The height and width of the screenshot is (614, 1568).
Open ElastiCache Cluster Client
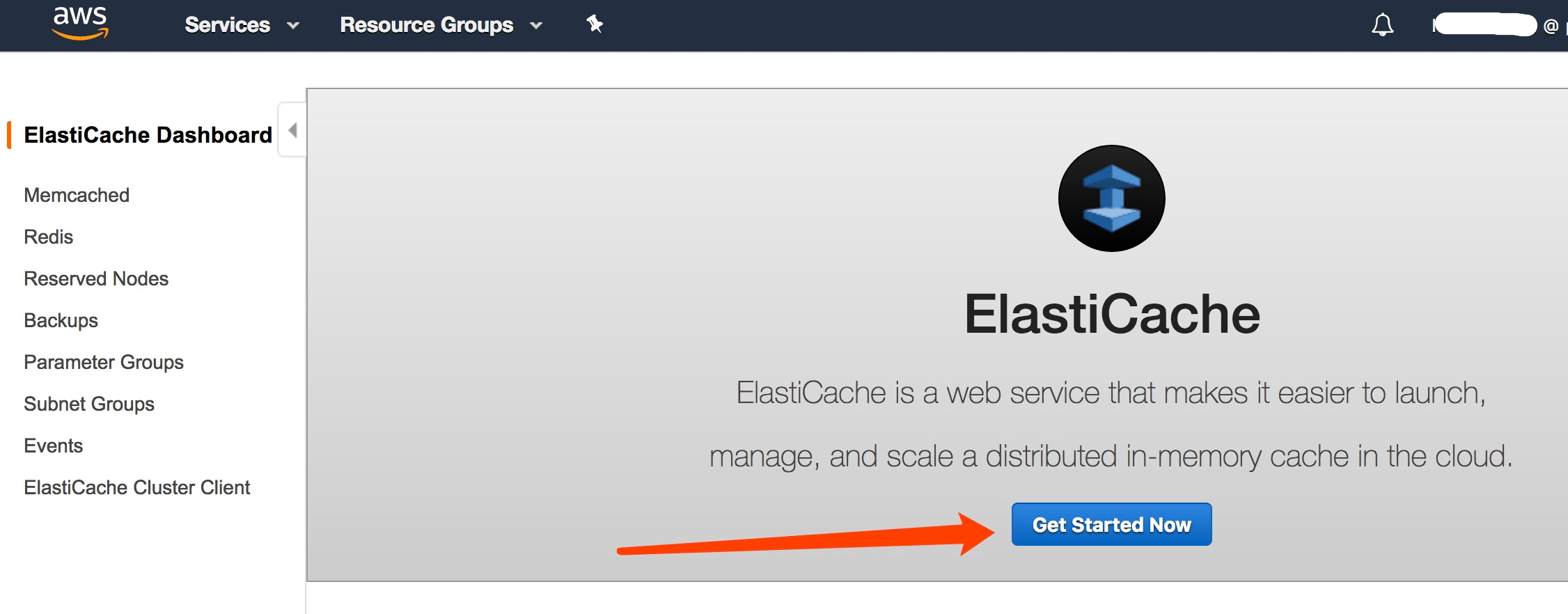click(137, 487)
